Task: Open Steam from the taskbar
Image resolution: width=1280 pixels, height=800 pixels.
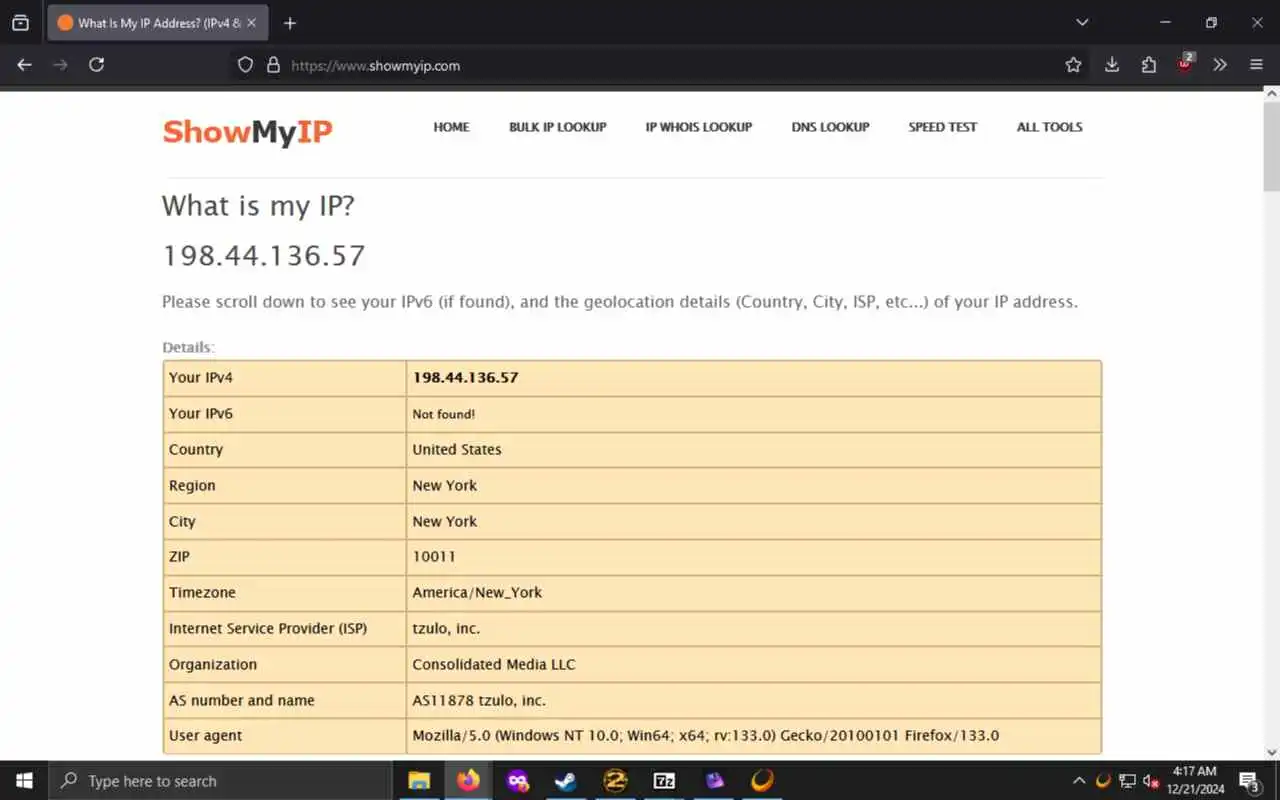Action: point(566,781)
